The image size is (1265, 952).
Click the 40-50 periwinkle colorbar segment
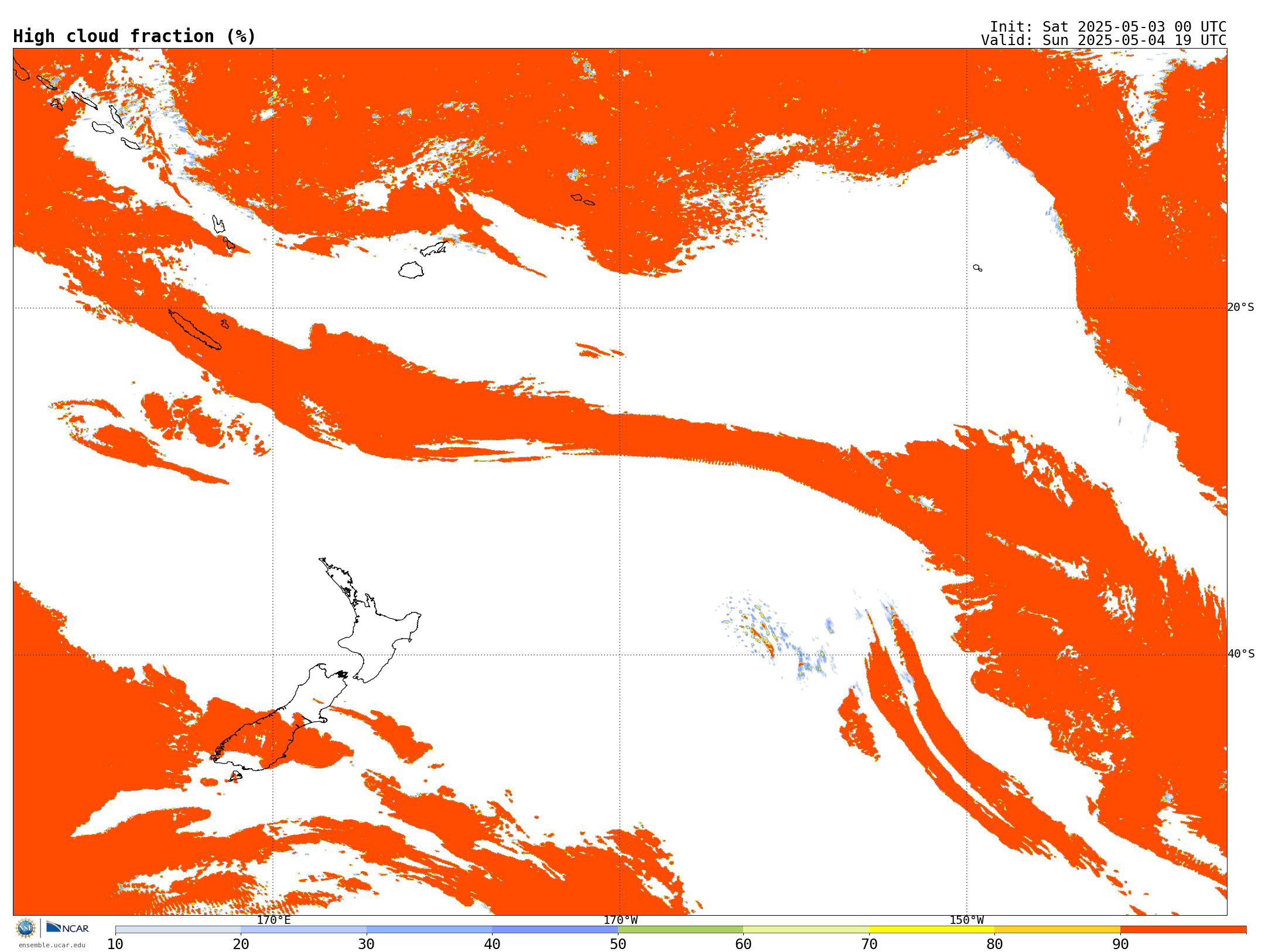click(555, 930)
